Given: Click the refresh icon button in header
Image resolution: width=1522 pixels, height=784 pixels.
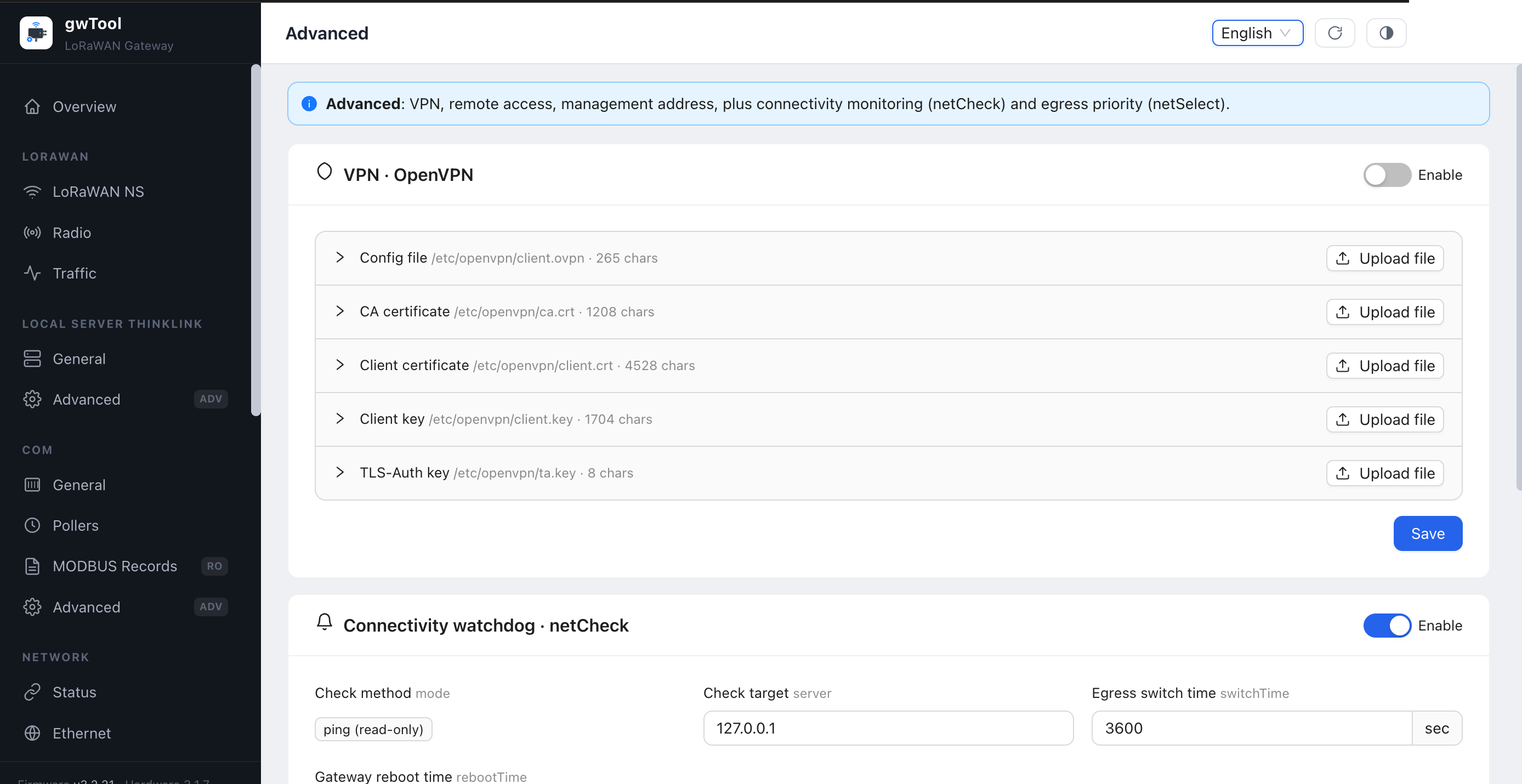Looking at the screenshot, I should 1334,33.
